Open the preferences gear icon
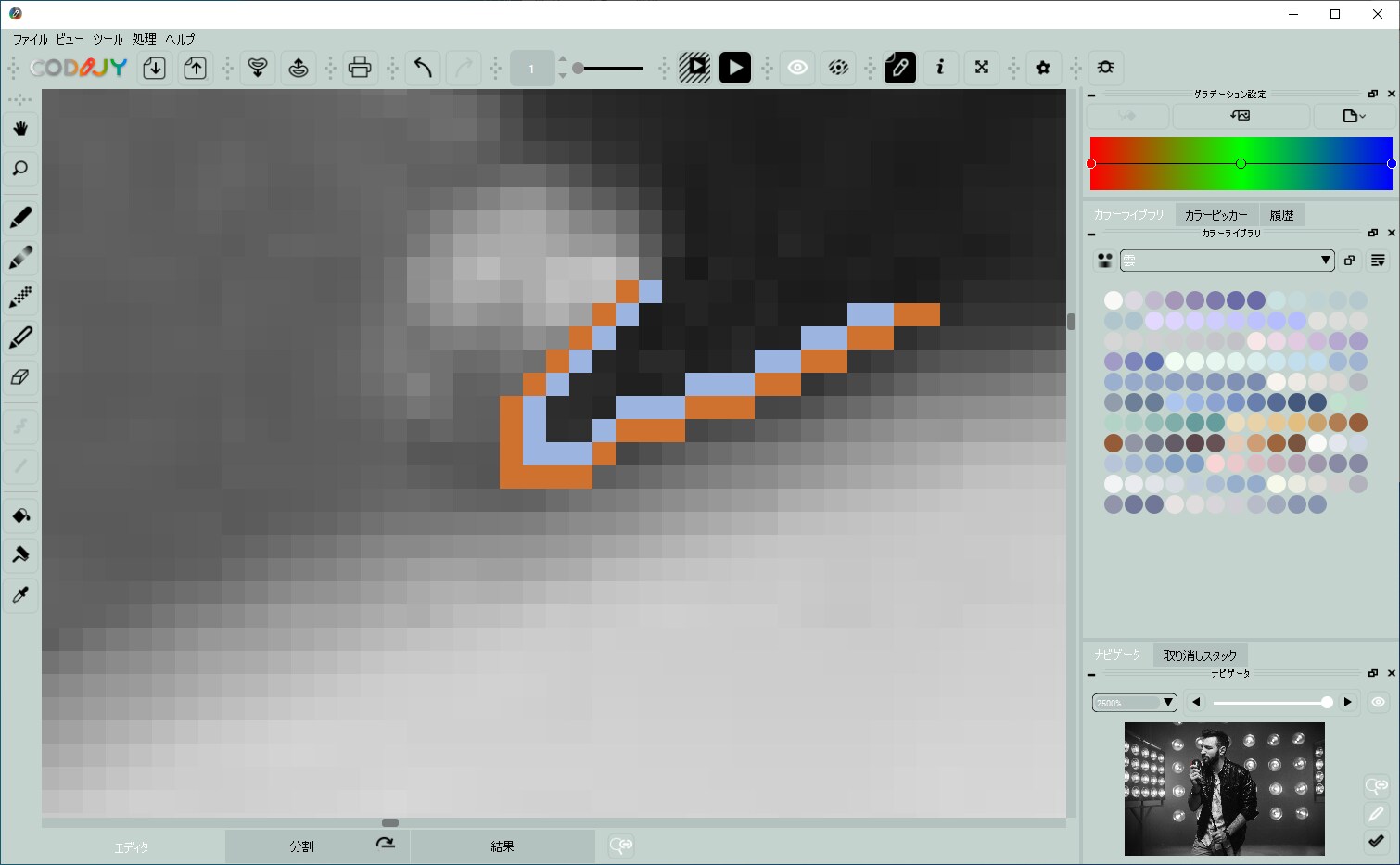The width and height of the screenshot is (1400, 865). 1043,68
